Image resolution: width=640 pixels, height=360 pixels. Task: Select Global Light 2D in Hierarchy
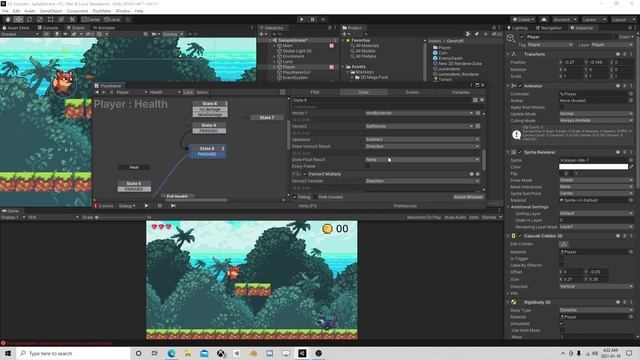click(x=297, y=51)
